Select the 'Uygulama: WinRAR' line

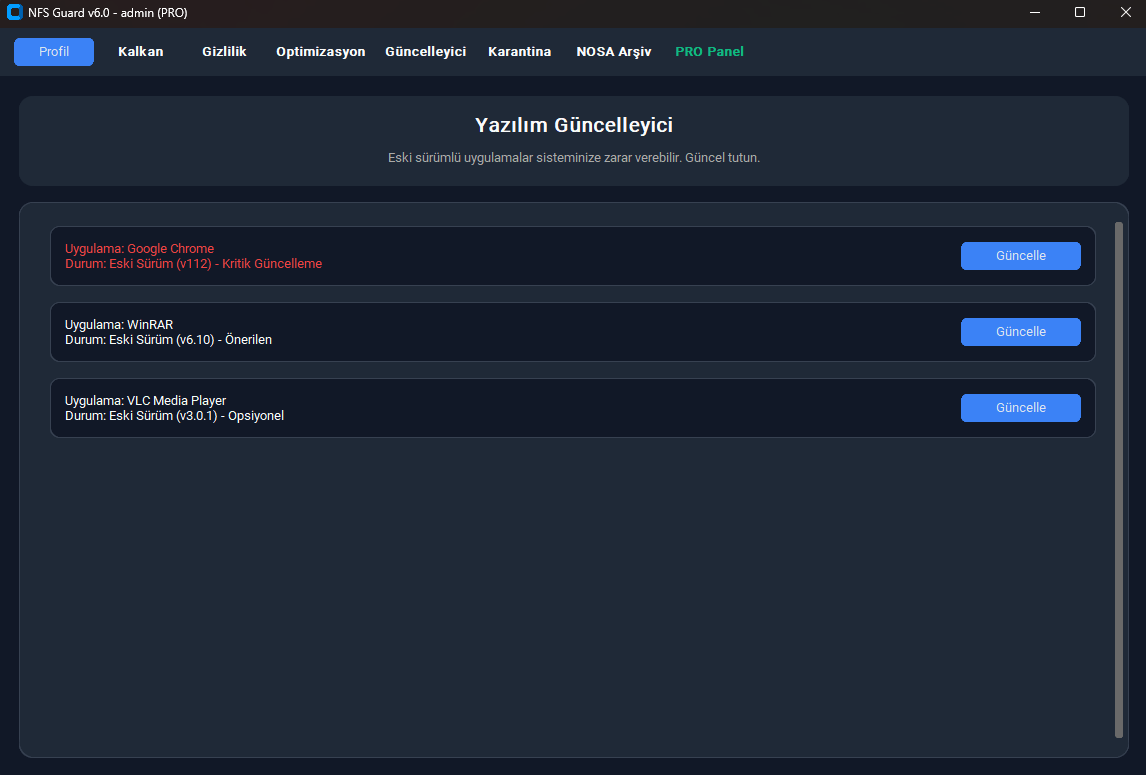[119, 325]
